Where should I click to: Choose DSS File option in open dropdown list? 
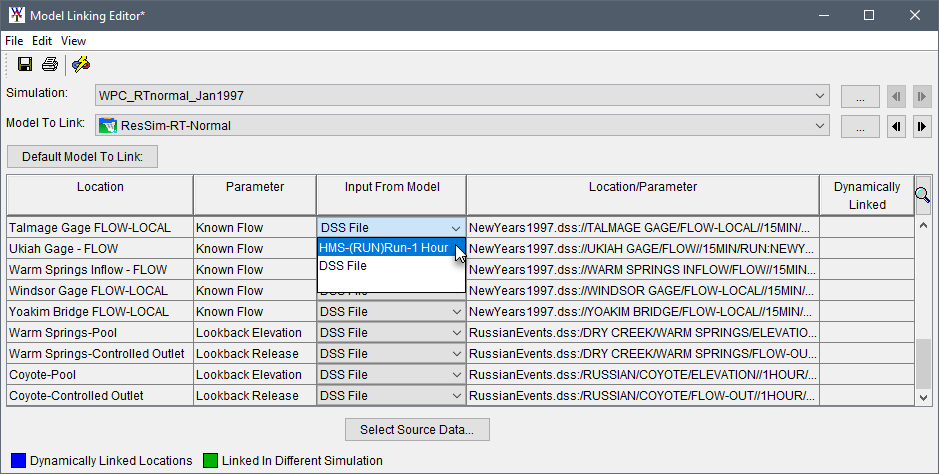coord(343,267)
